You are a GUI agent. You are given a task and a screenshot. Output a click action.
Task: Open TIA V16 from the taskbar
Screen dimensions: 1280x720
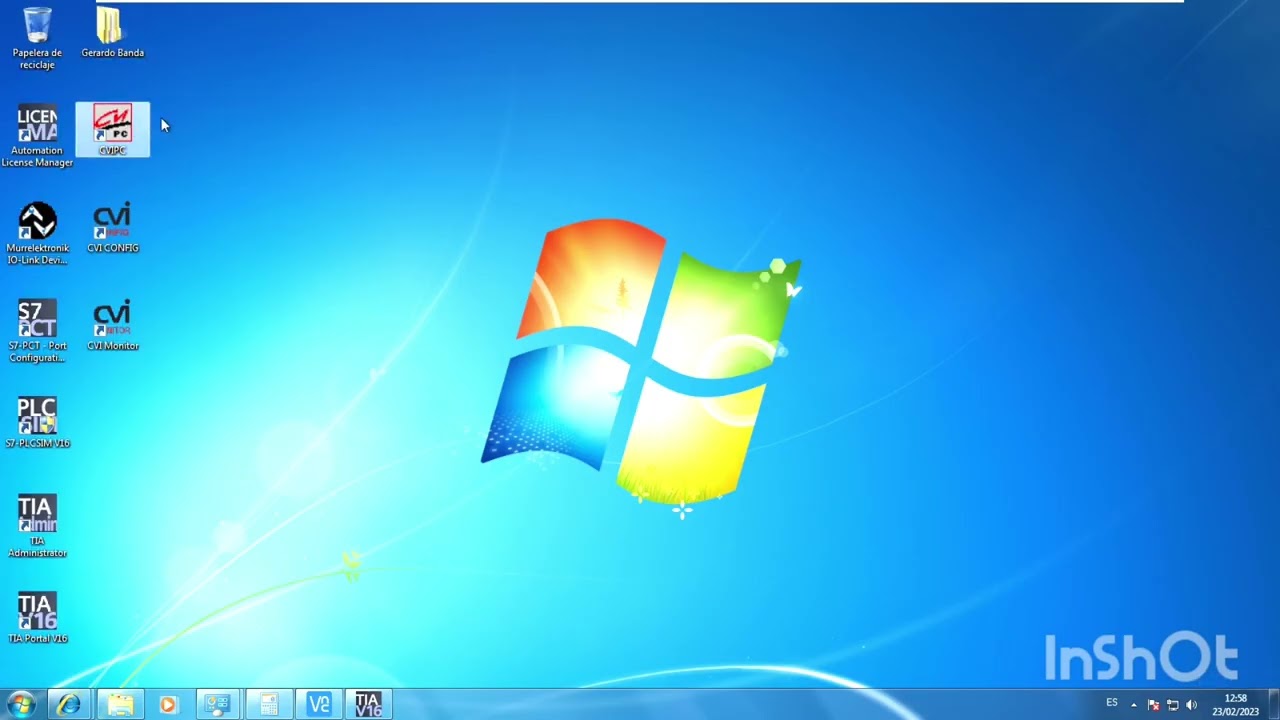(368, 705)
